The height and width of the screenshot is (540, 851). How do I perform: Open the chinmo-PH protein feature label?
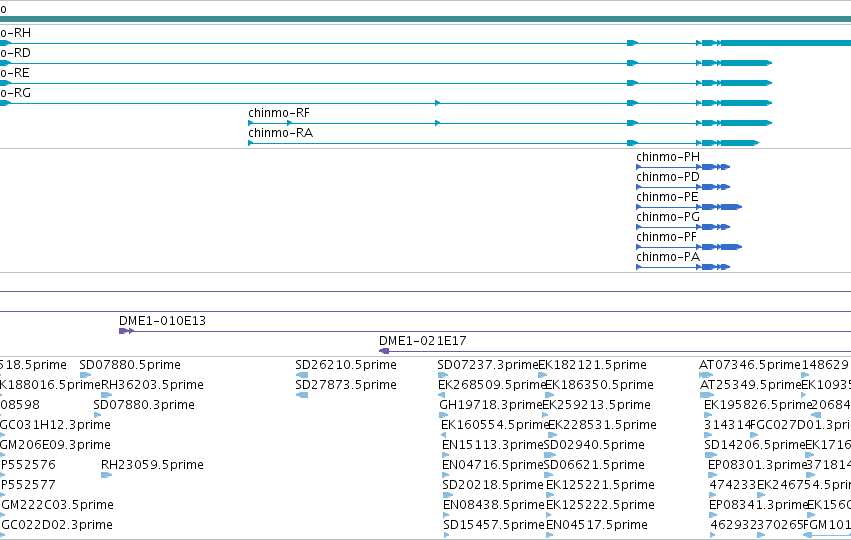click(668, 157)
